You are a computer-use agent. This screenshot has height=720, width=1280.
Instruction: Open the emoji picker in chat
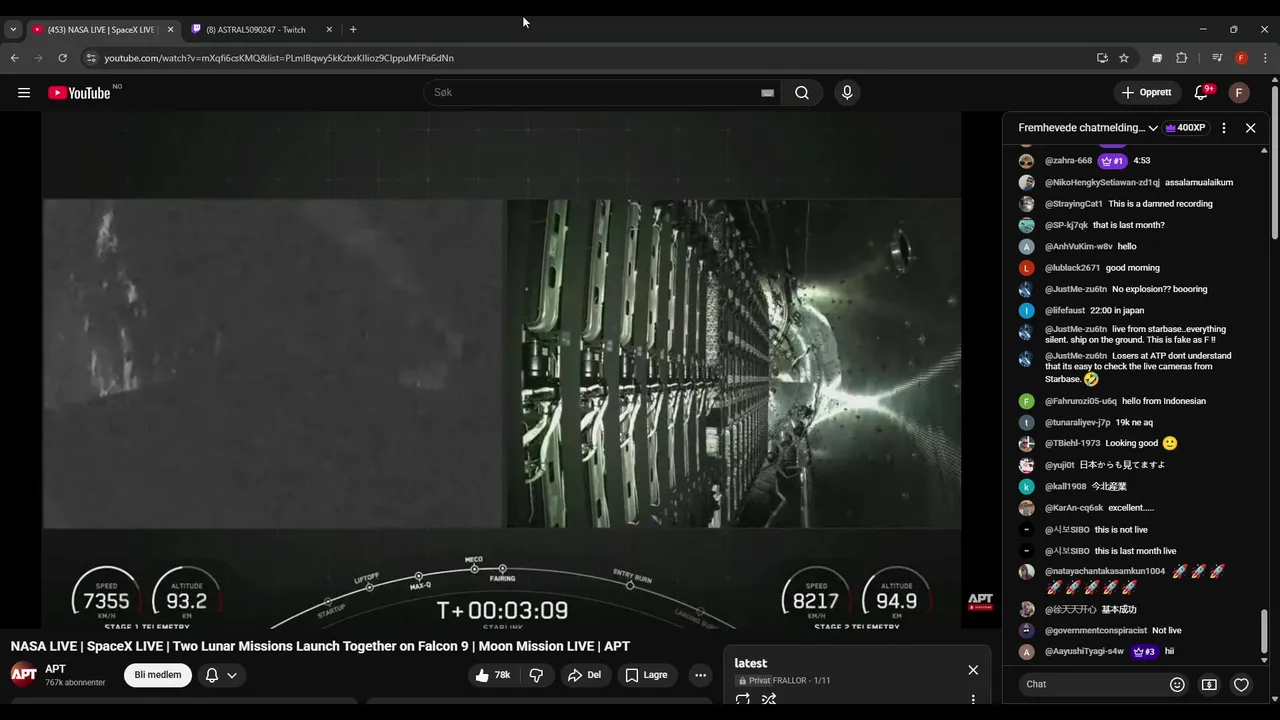[1177, 685]
